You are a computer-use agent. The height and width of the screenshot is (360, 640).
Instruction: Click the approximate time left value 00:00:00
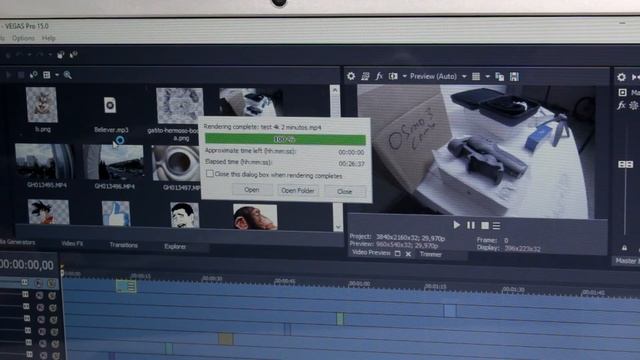pos(351,152)
